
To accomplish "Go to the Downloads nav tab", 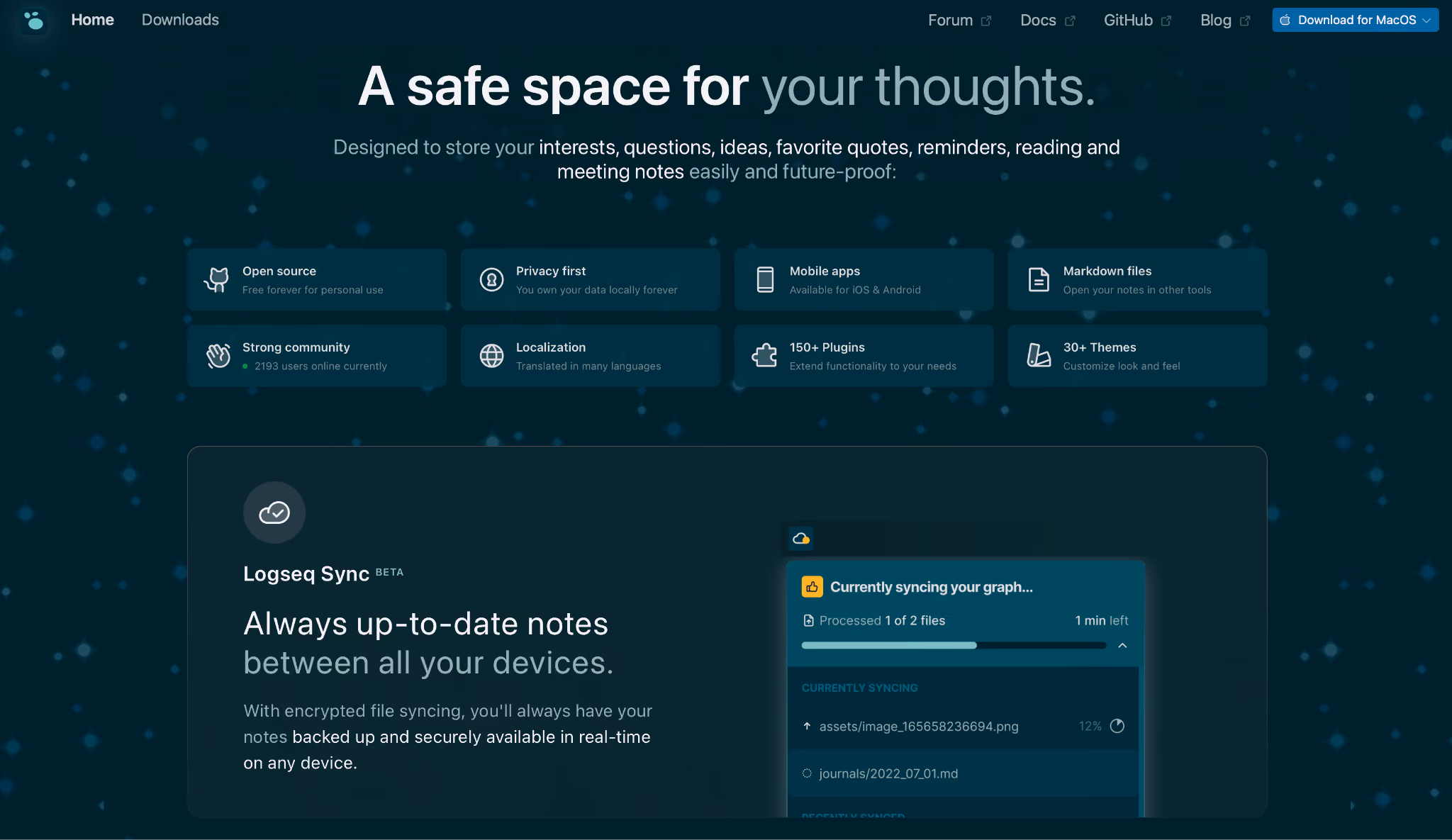I will (x=180, y=20).
